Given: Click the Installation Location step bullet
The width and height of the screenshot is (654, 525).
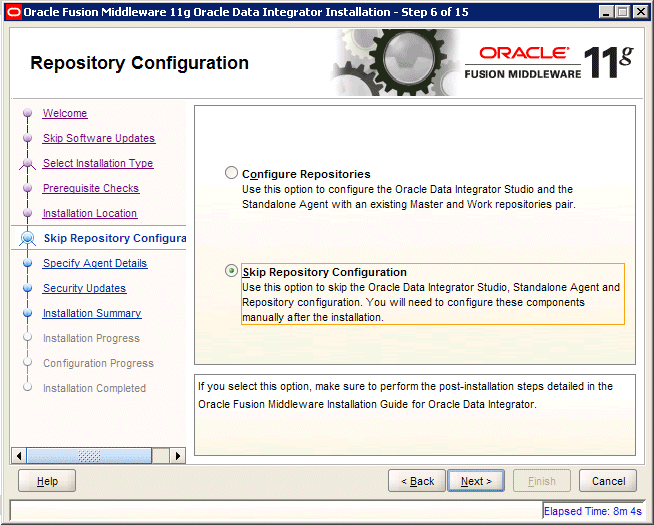Looking at the screenshot, I should 28,213.
